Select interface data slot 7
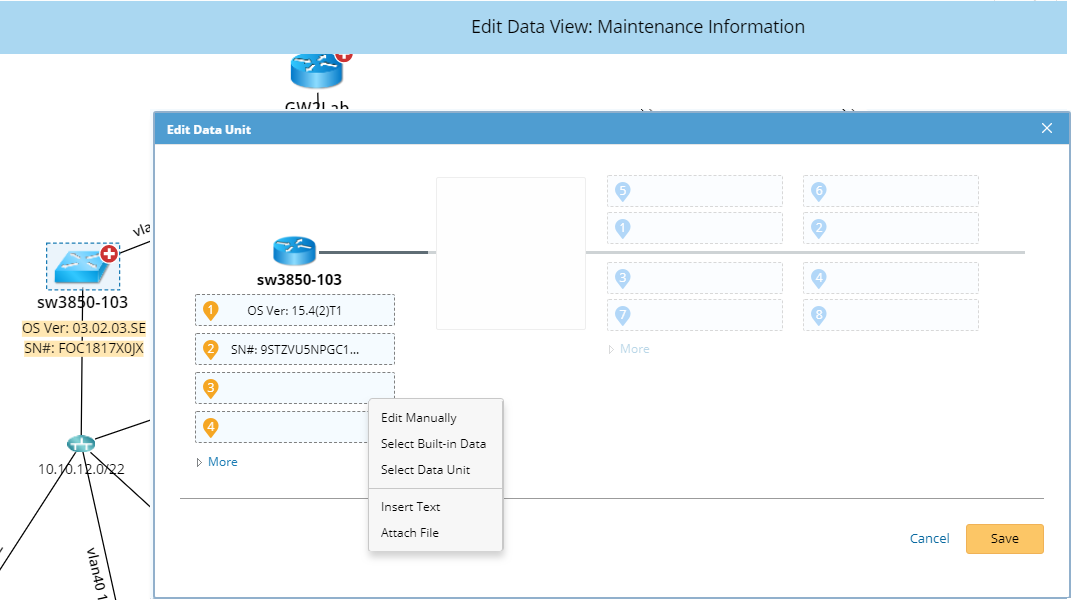 [x=695, y=315]
